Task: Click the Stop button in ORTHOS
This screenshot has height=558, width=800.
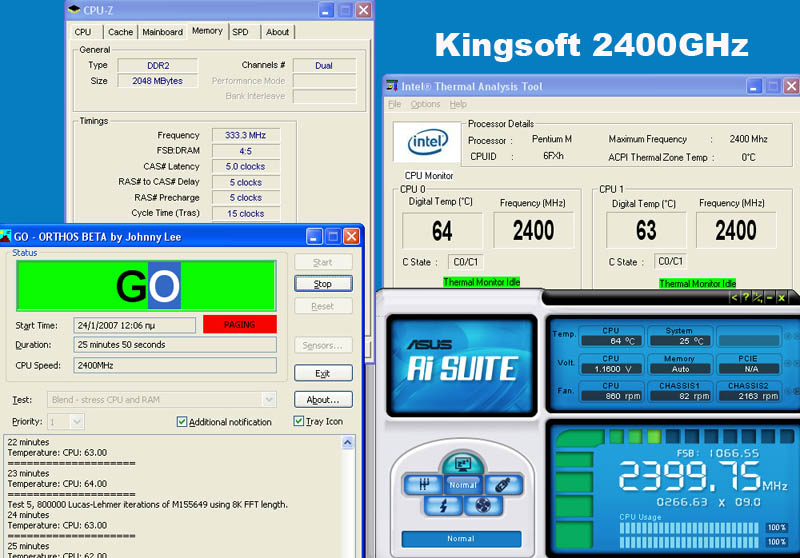Action: pyautogui.click(x=323, y=284)
